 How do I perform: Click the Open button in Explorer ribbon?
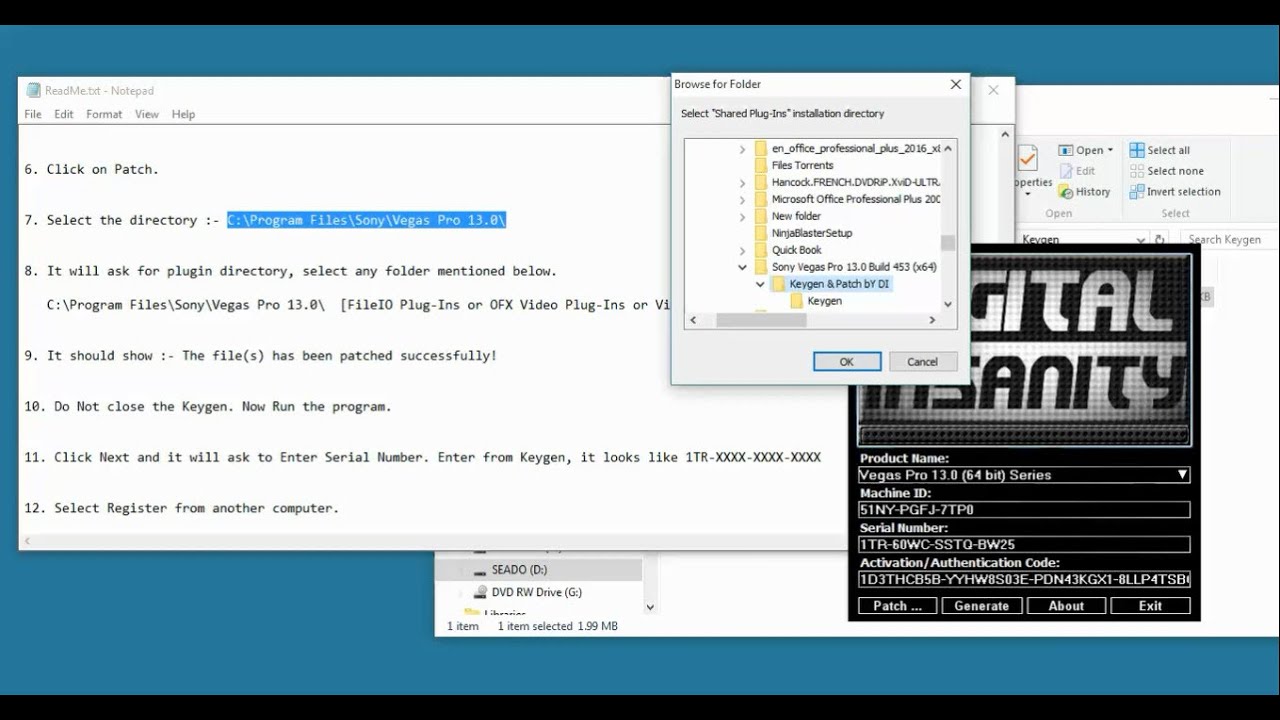point(1086,150)
